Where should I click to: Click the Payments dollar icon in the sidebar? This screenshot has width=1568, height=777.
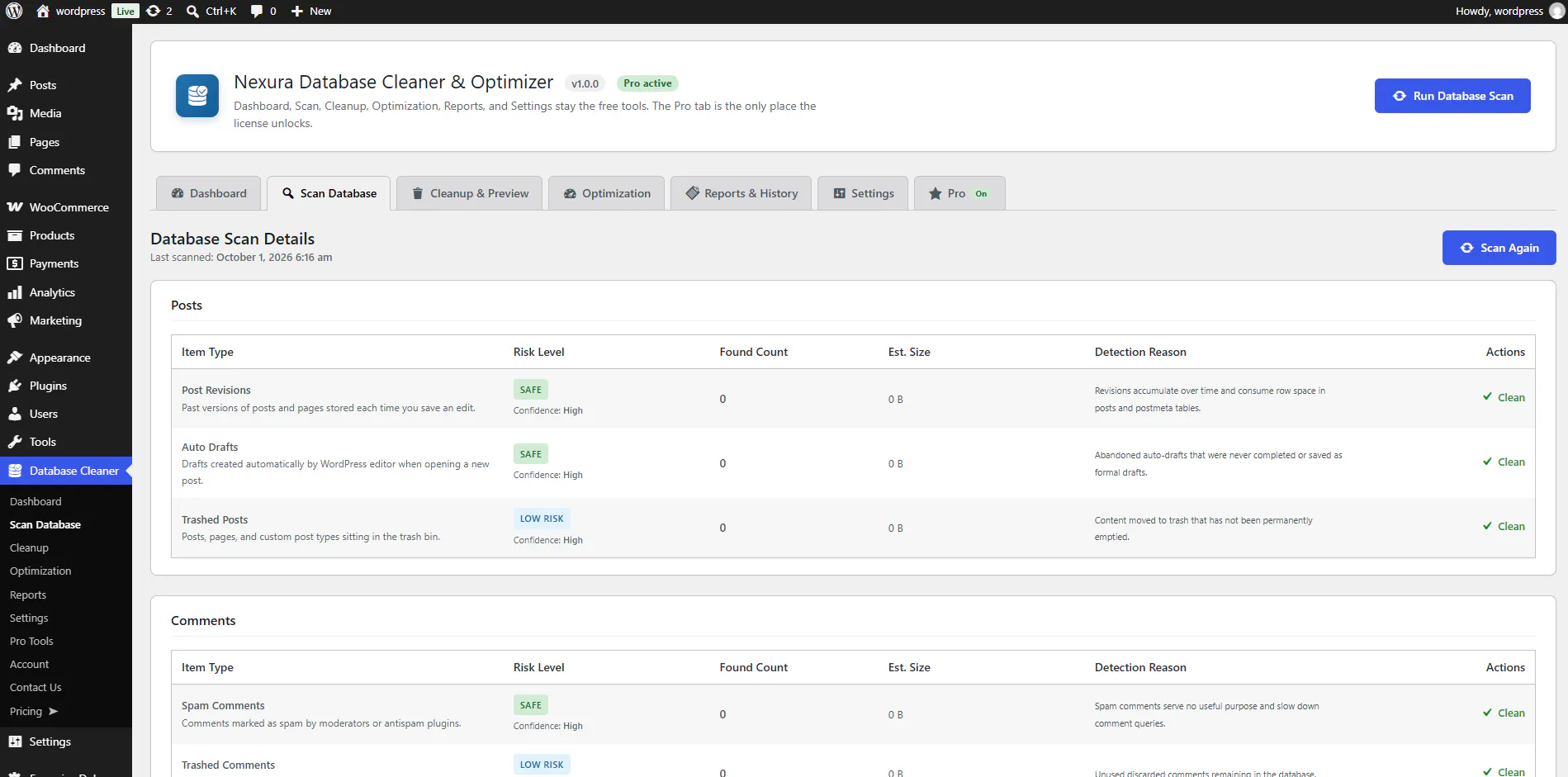[15, 263]
